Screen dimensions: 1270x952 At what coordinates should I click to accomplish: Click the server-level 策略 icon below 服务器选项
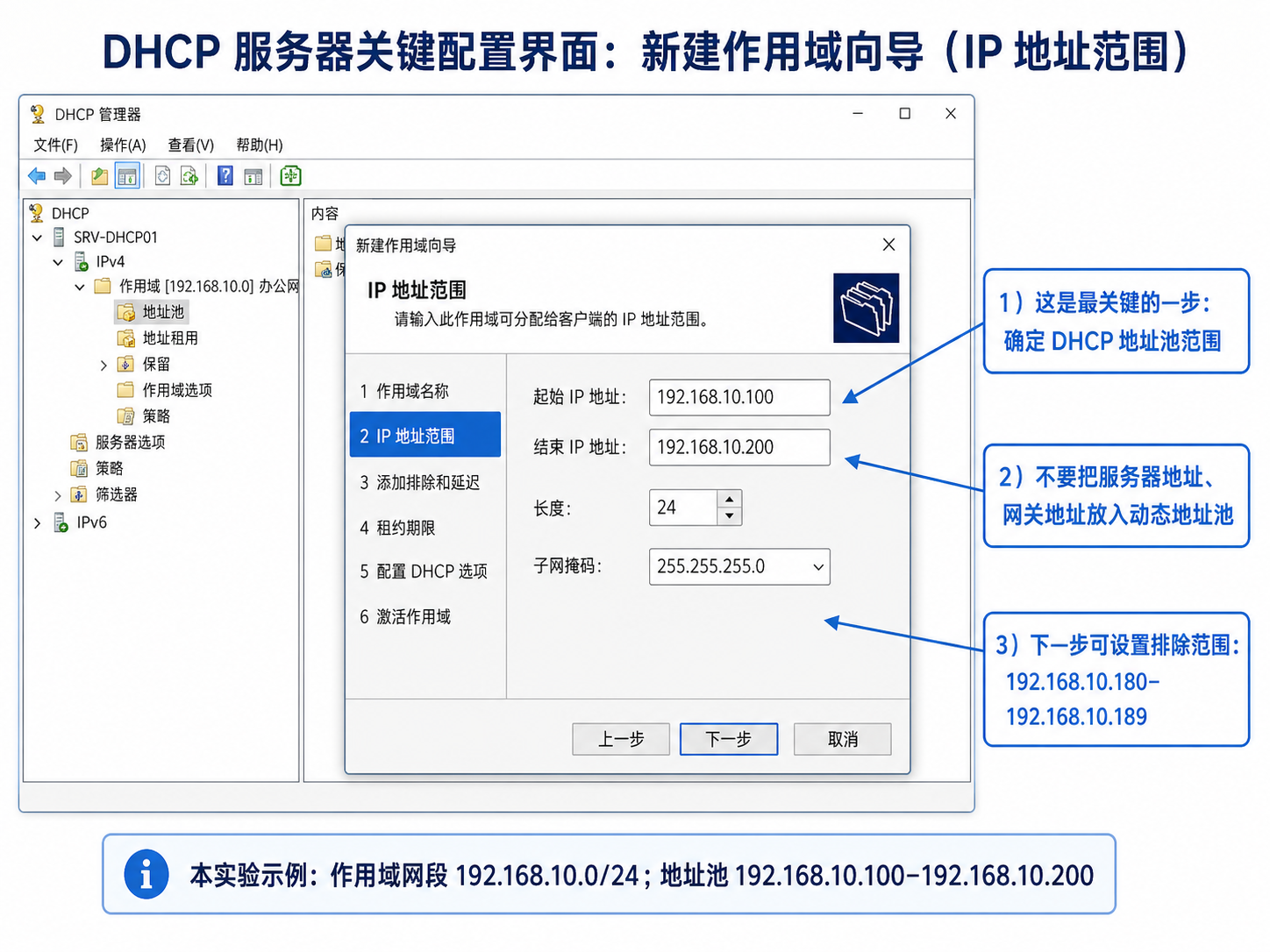point(79,468)
